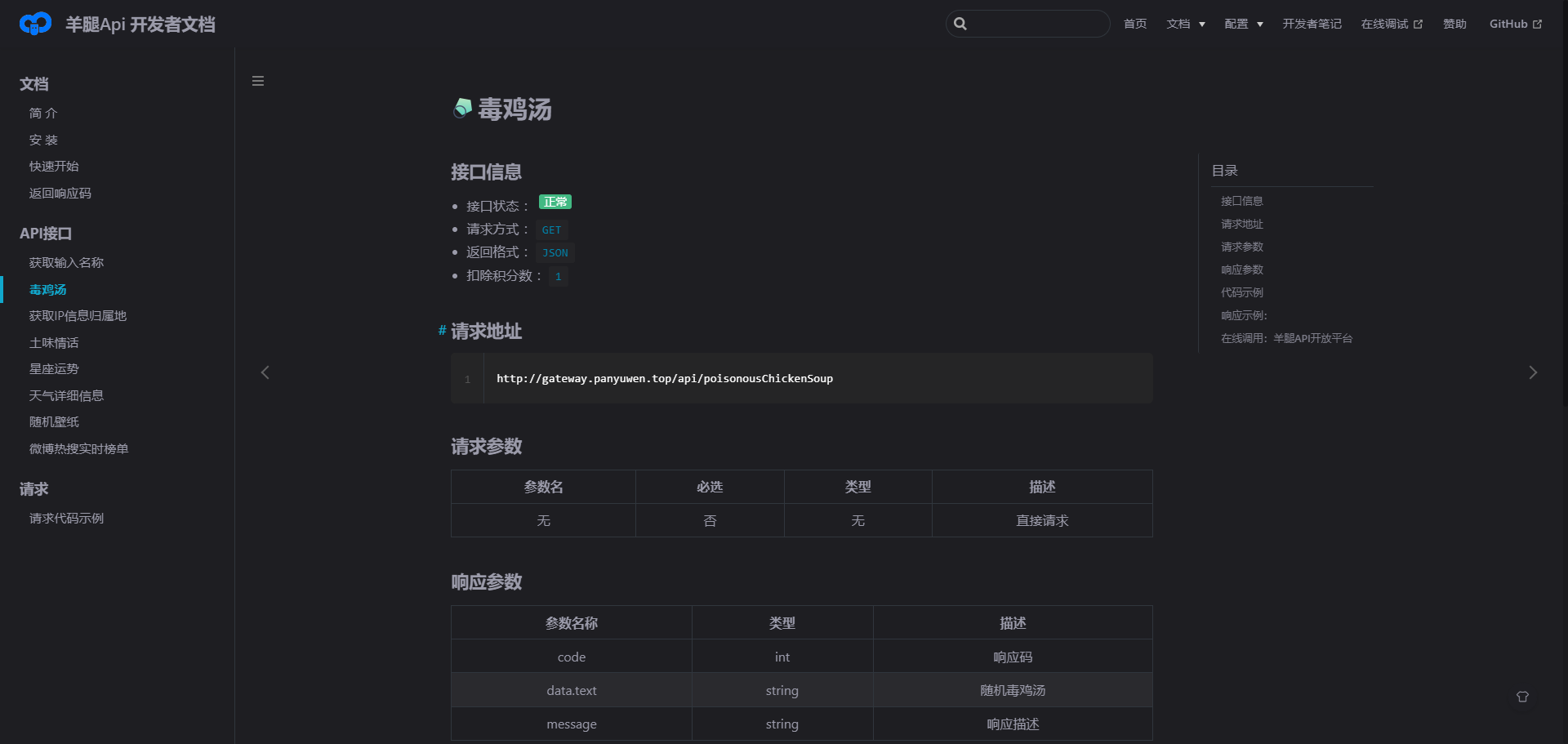Open 赞助 page in navbar
1568x744 pixels.
click(x=1454, y=24)
